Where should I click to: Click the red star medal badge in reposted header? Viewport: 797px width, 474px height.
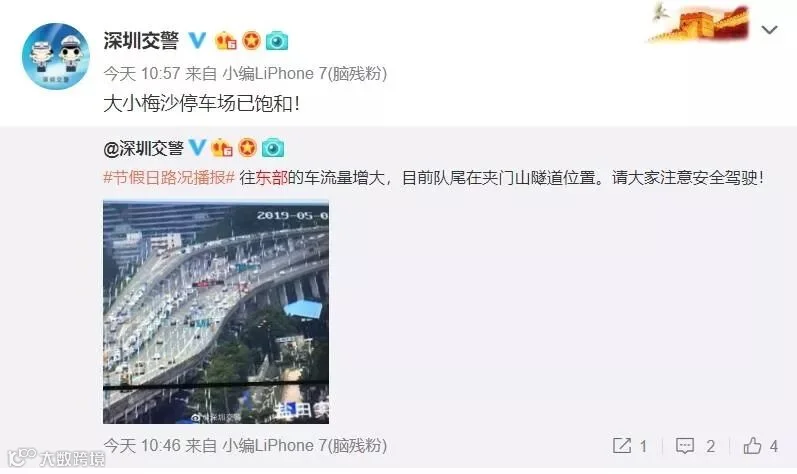[x=247, y=148]
